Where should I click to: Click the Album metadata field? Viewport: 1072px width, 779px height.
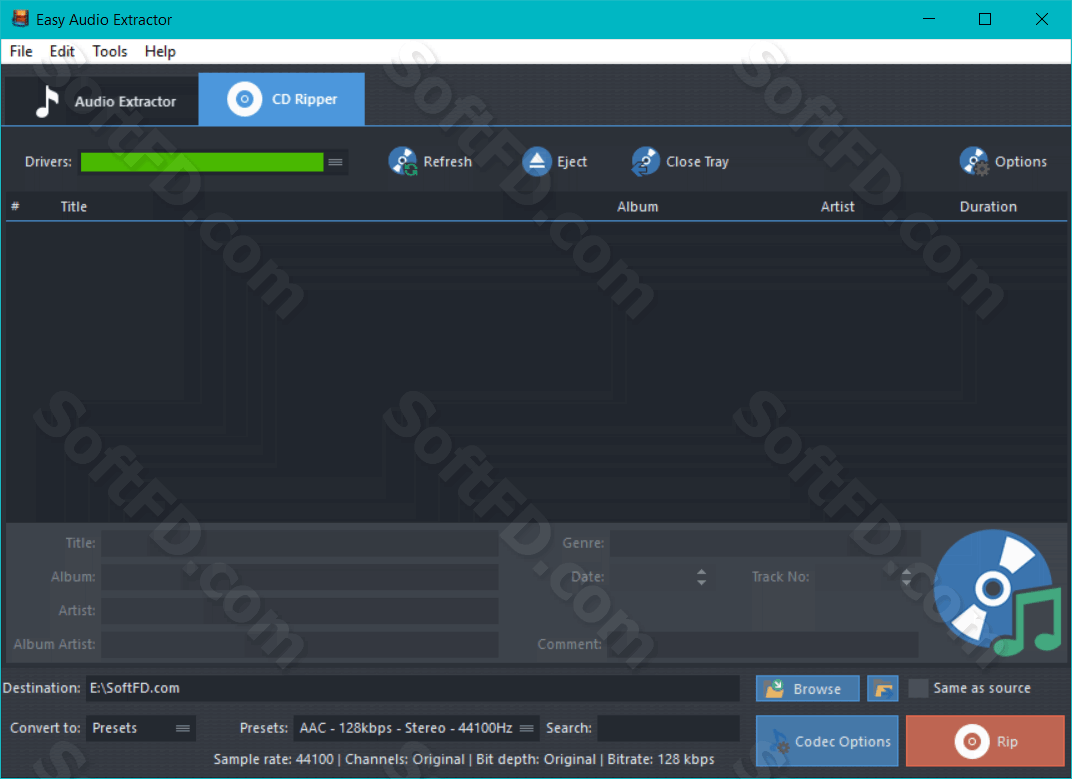point(300,577)
